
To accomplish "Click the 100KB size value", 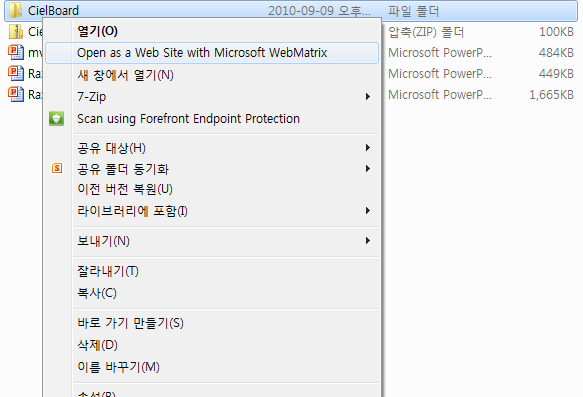I will (x=556, y=32).
